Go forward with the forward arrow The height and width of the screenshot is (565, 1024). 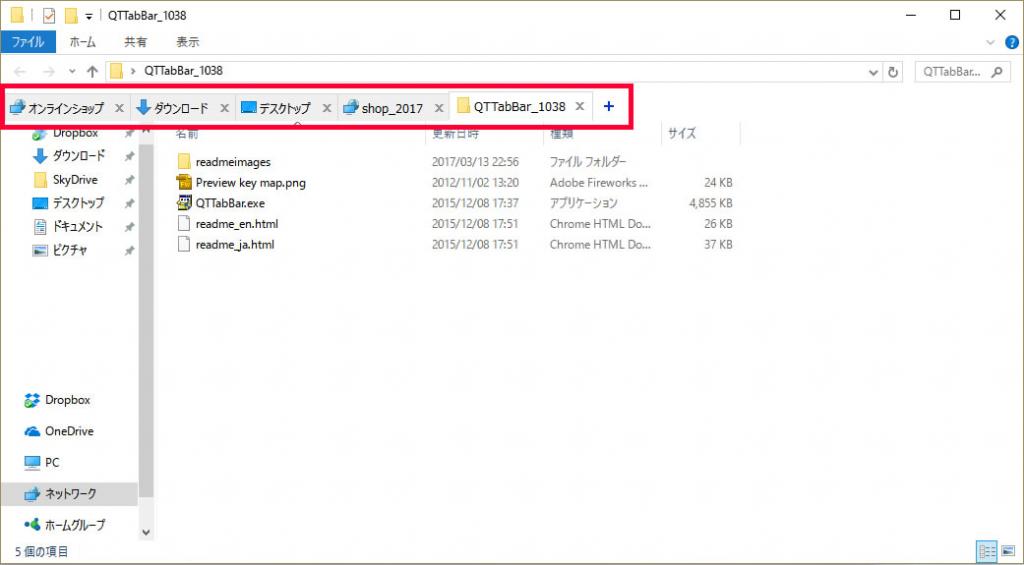[48, 72]
